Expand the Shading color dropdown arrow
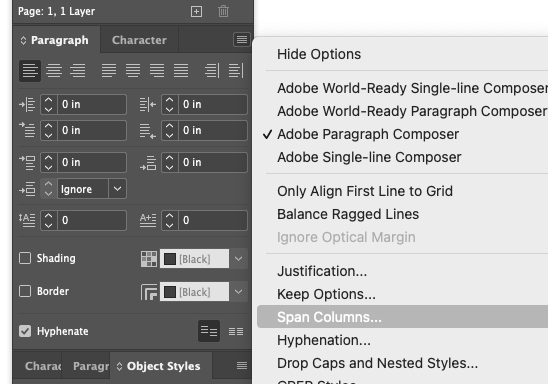 pos(238,259)
